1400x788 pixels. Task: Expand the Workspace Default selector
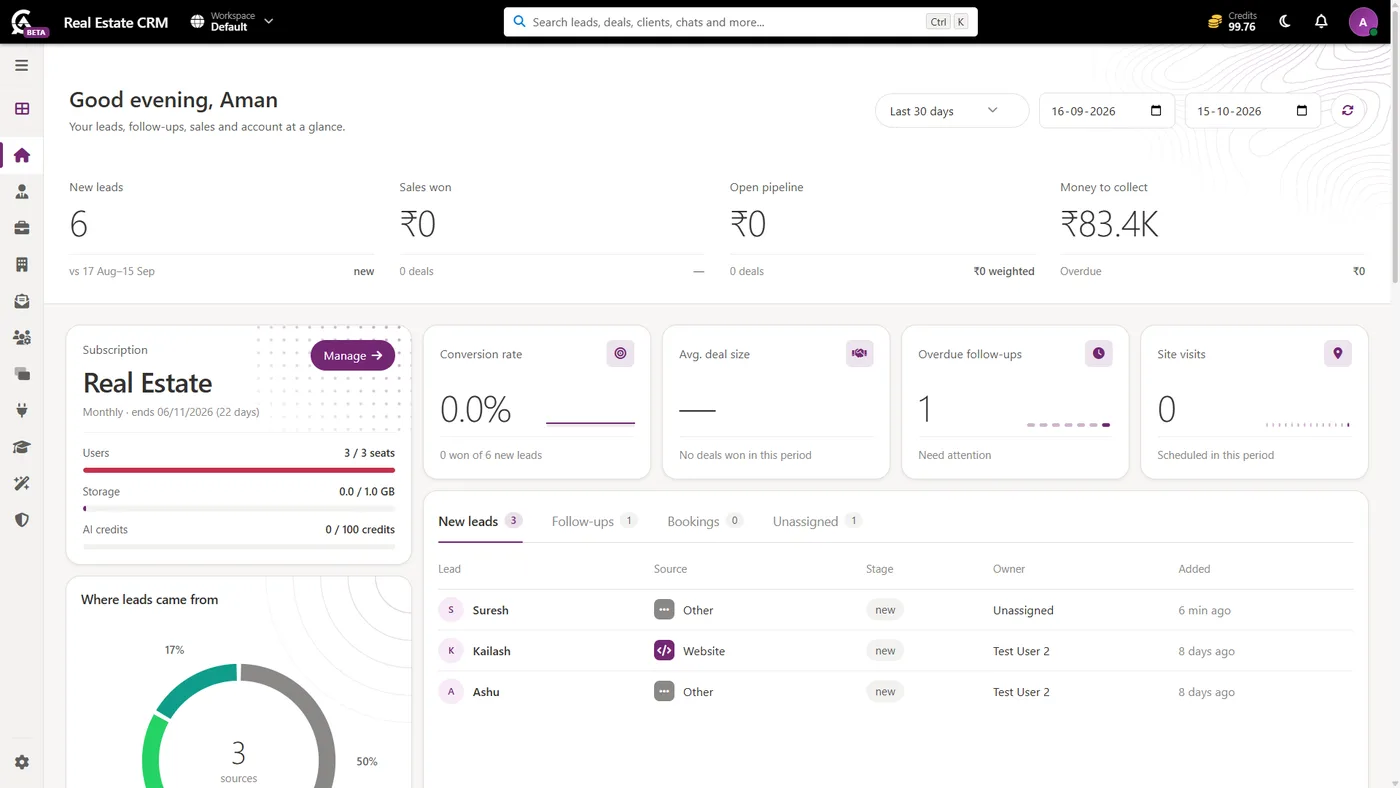tap(232, 21)
